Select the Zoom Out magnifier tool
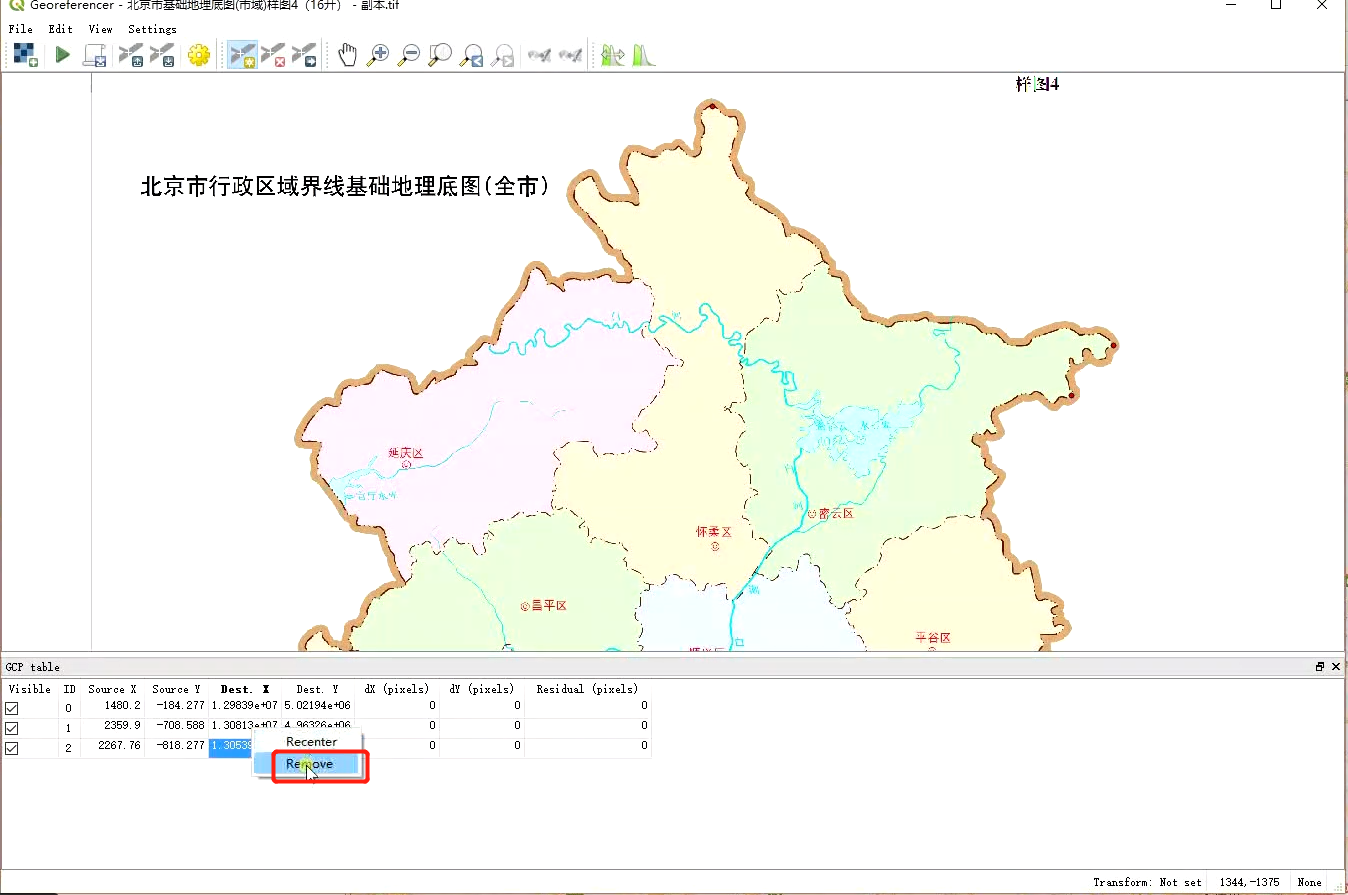1348x895 pixels. click(409, 55)
